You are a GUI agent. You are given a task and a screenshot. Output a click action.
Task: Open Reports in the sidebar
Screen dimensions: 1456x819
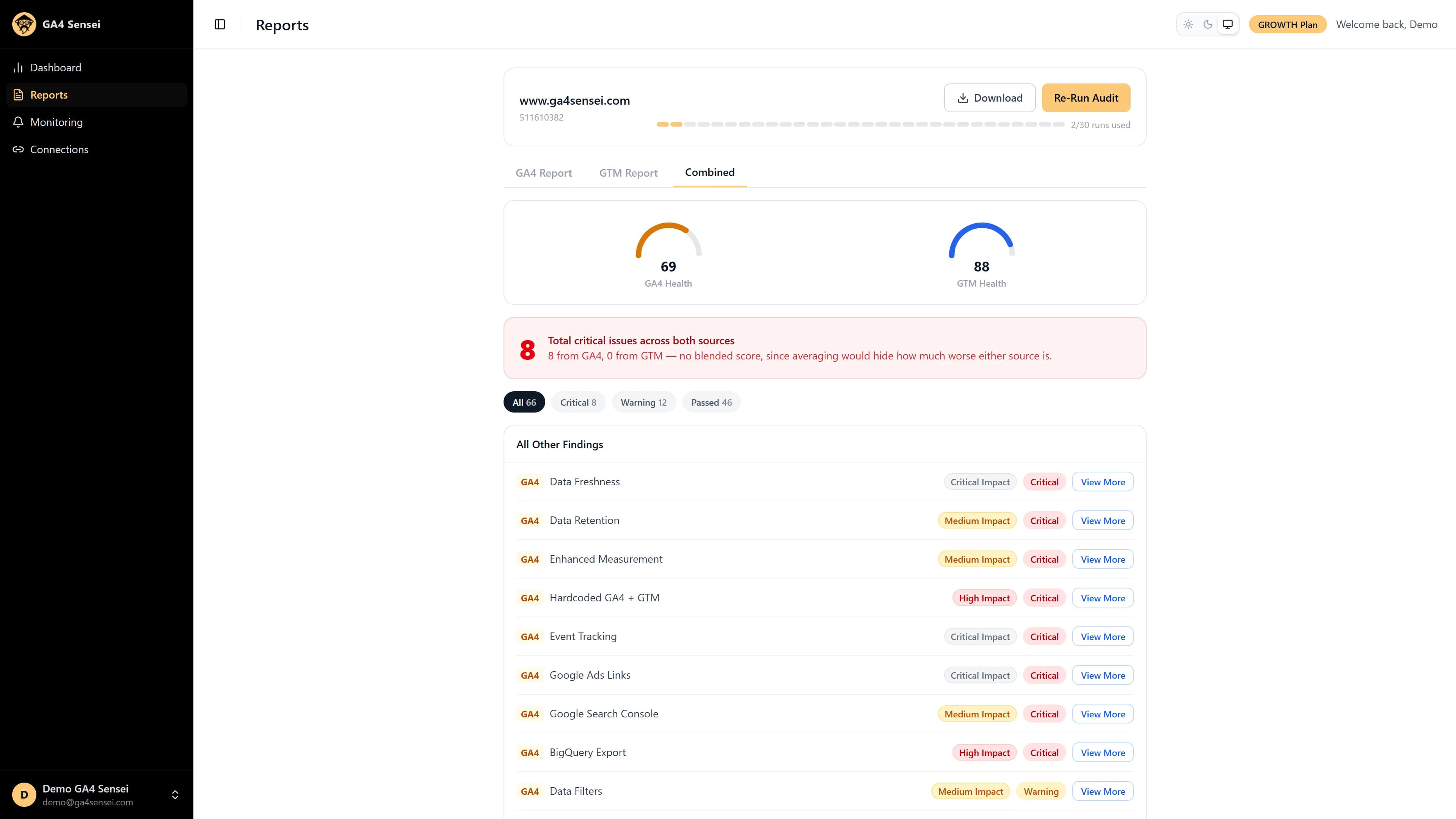click(x=96, y=95)
